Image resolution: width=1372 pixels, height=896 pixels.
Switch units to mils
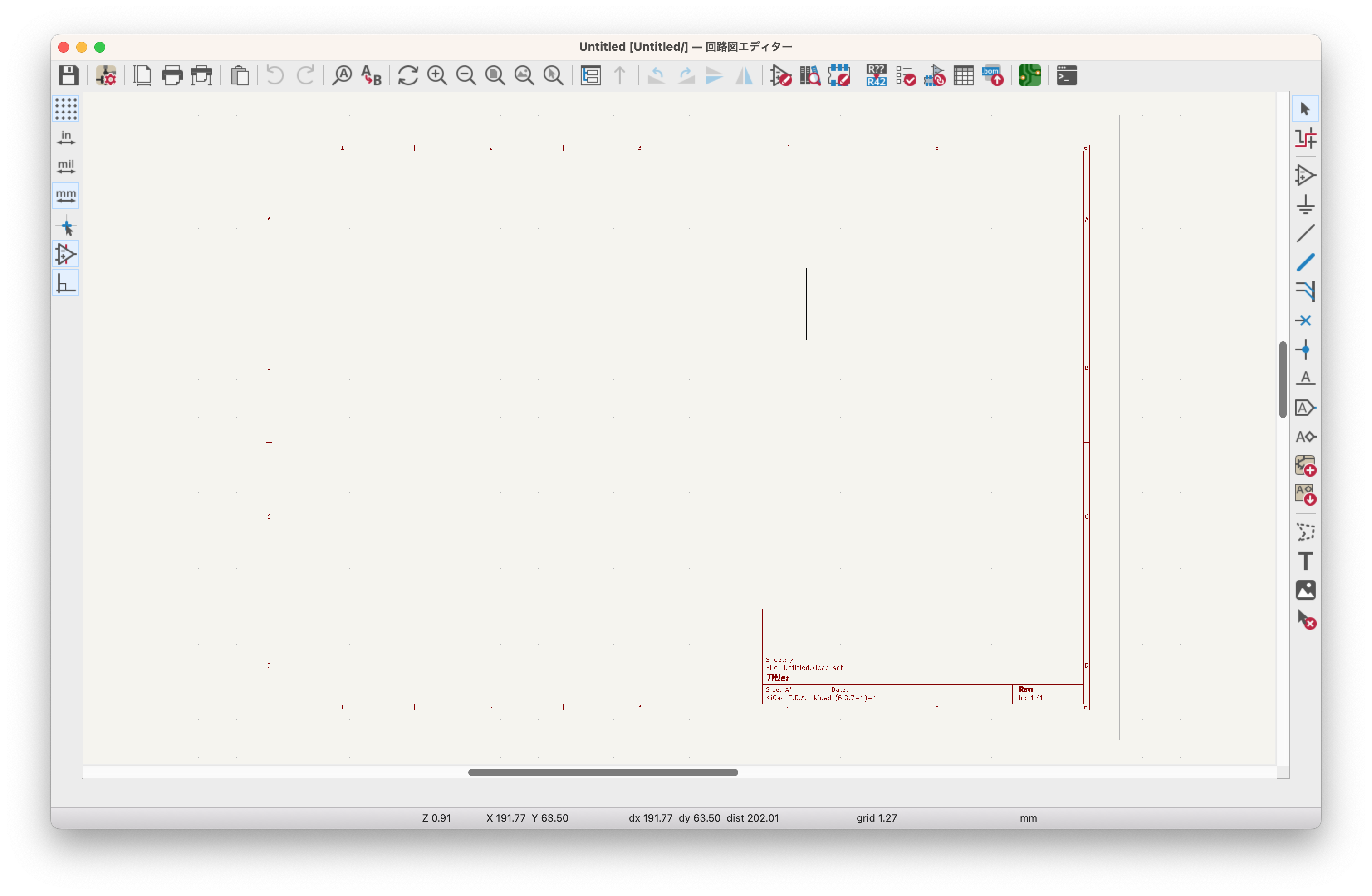(66, 167)
